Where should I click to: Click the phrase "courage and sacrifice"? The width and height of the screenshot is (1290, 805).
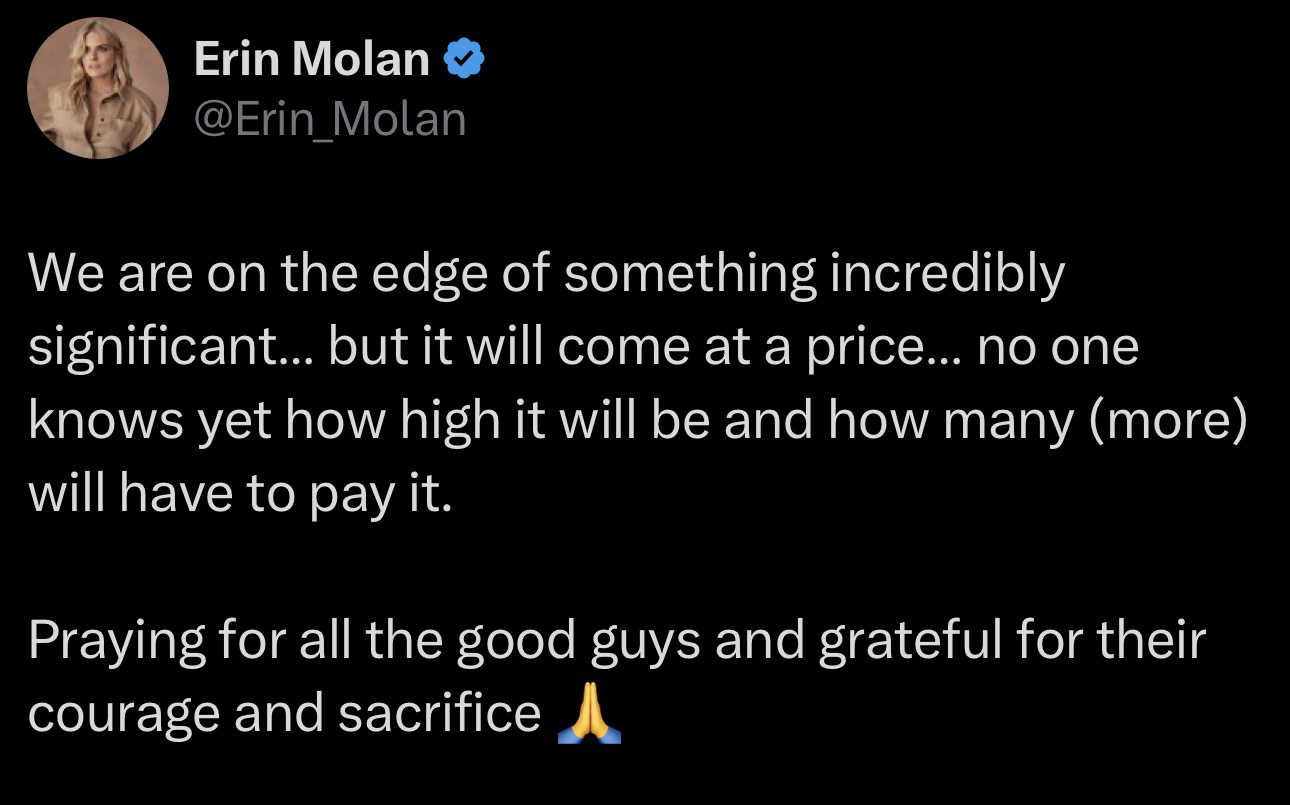coord(284,713)
